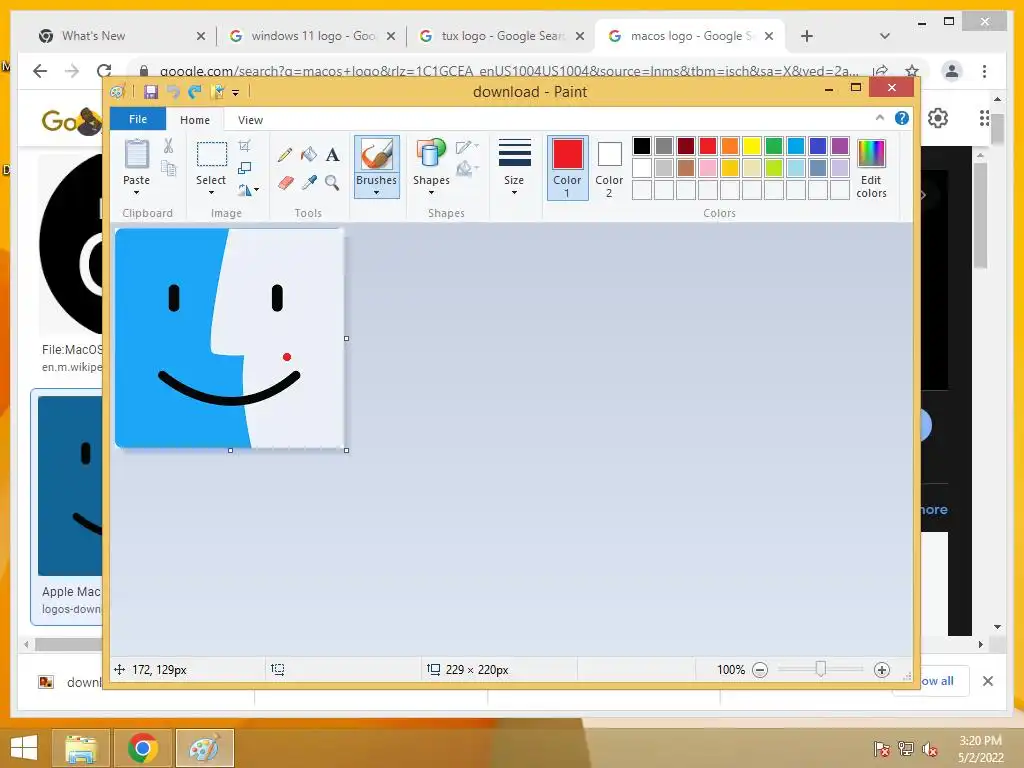Select the Pencil tool in Paint
The image size is (1024, 768).
(x=285, y=155)
